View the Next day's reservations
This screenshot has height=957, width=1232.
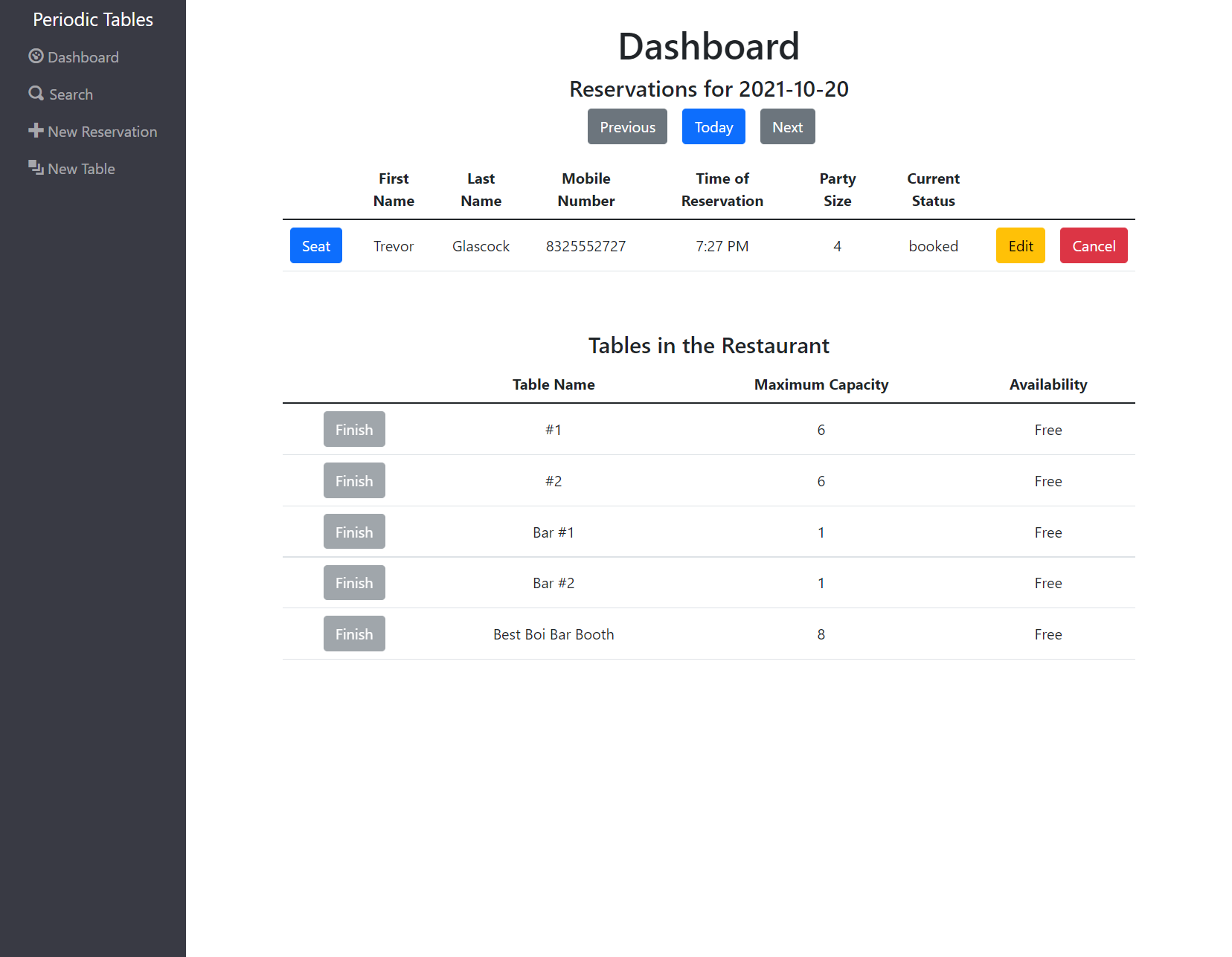[x=787, y=126]
